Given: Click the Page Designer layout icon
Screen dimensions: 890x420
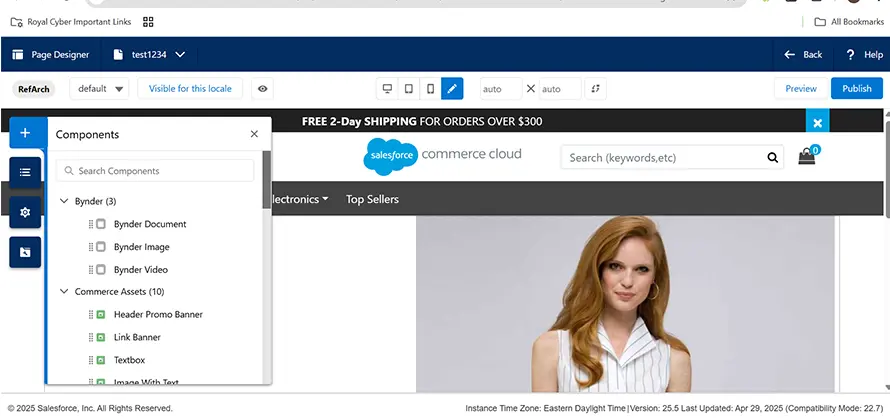Looking at the screenshot, I should (18, 54).
